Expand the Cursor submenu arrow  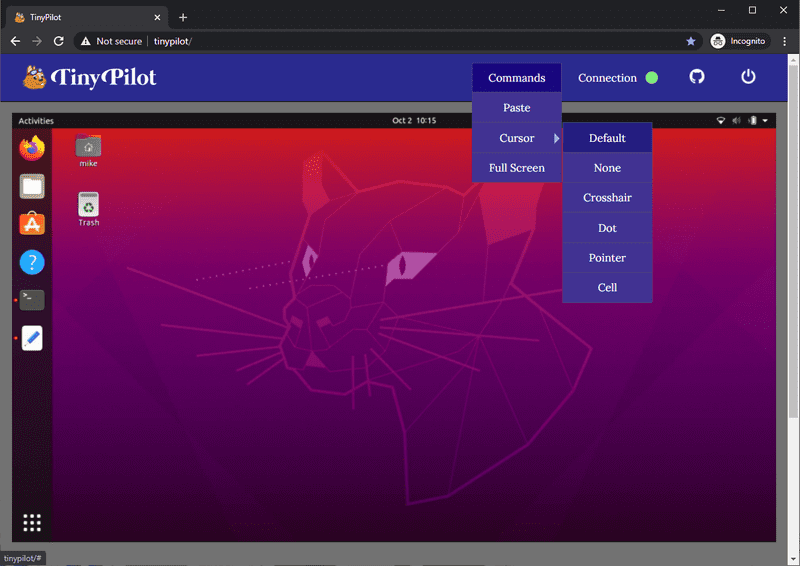556,138
